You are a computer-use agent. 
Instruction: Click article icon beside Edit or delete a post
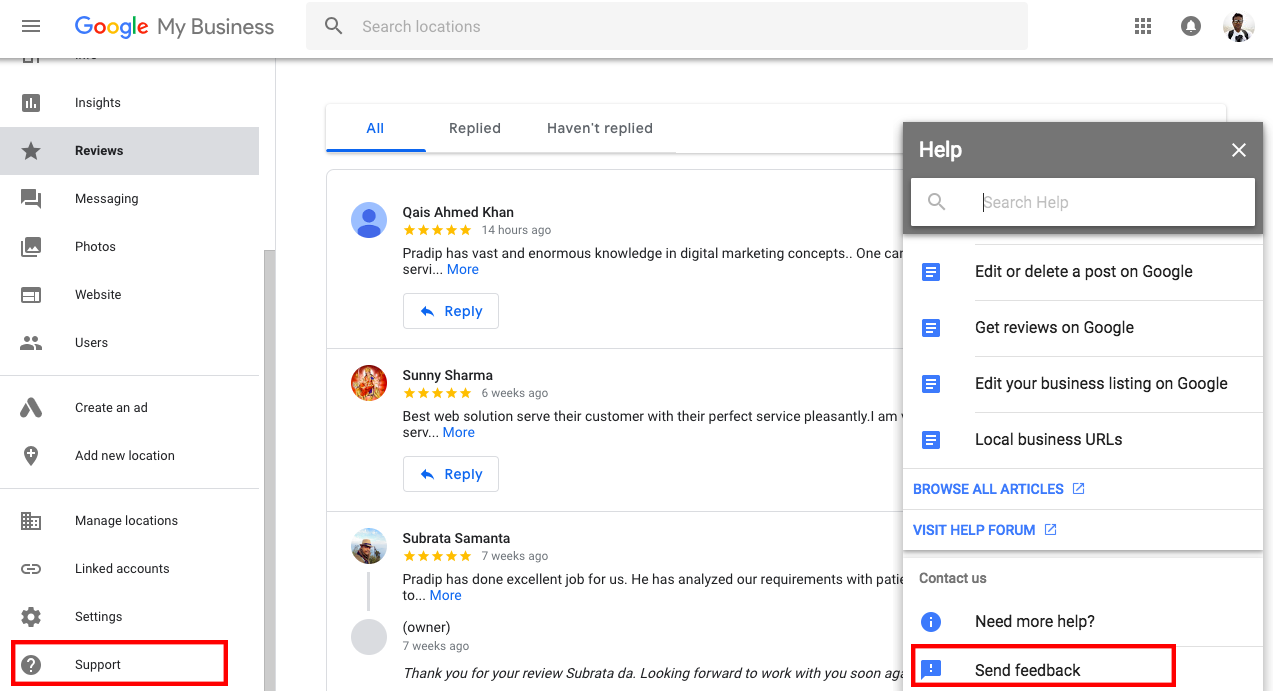pyautogui.click(x=931, y=272)
